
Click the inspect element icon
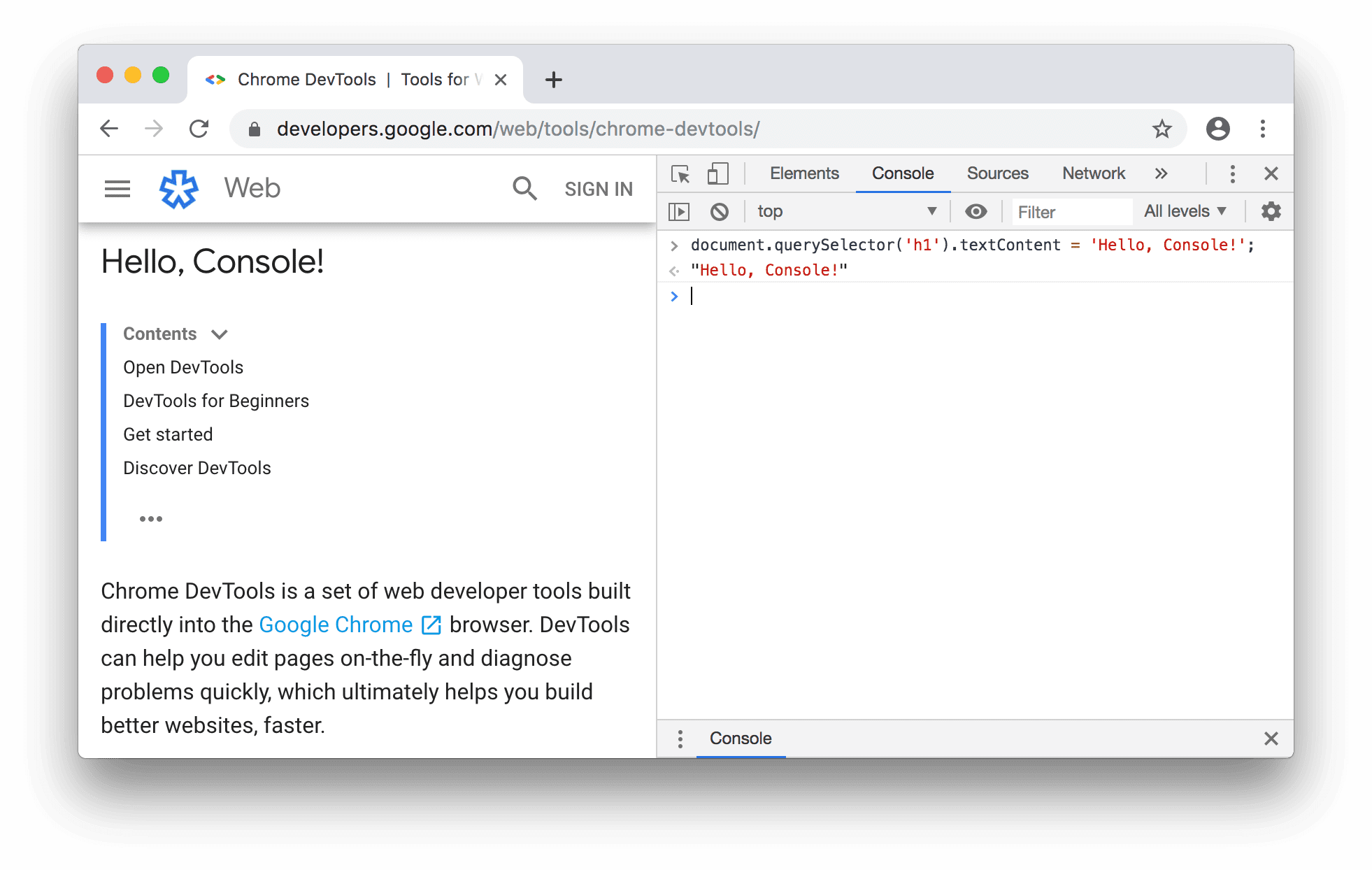pos(680,173)
